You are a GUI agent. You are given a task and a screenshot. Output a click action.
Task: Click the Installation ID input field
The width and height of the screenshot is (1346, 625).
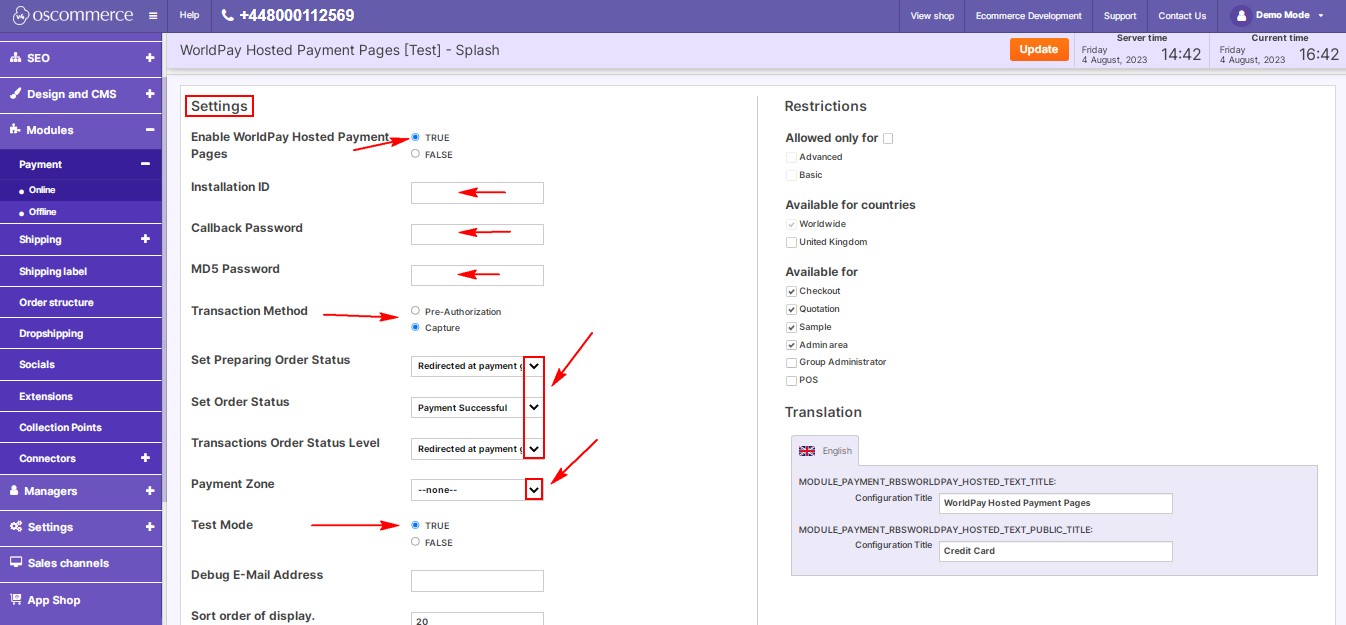pos(477,192)
